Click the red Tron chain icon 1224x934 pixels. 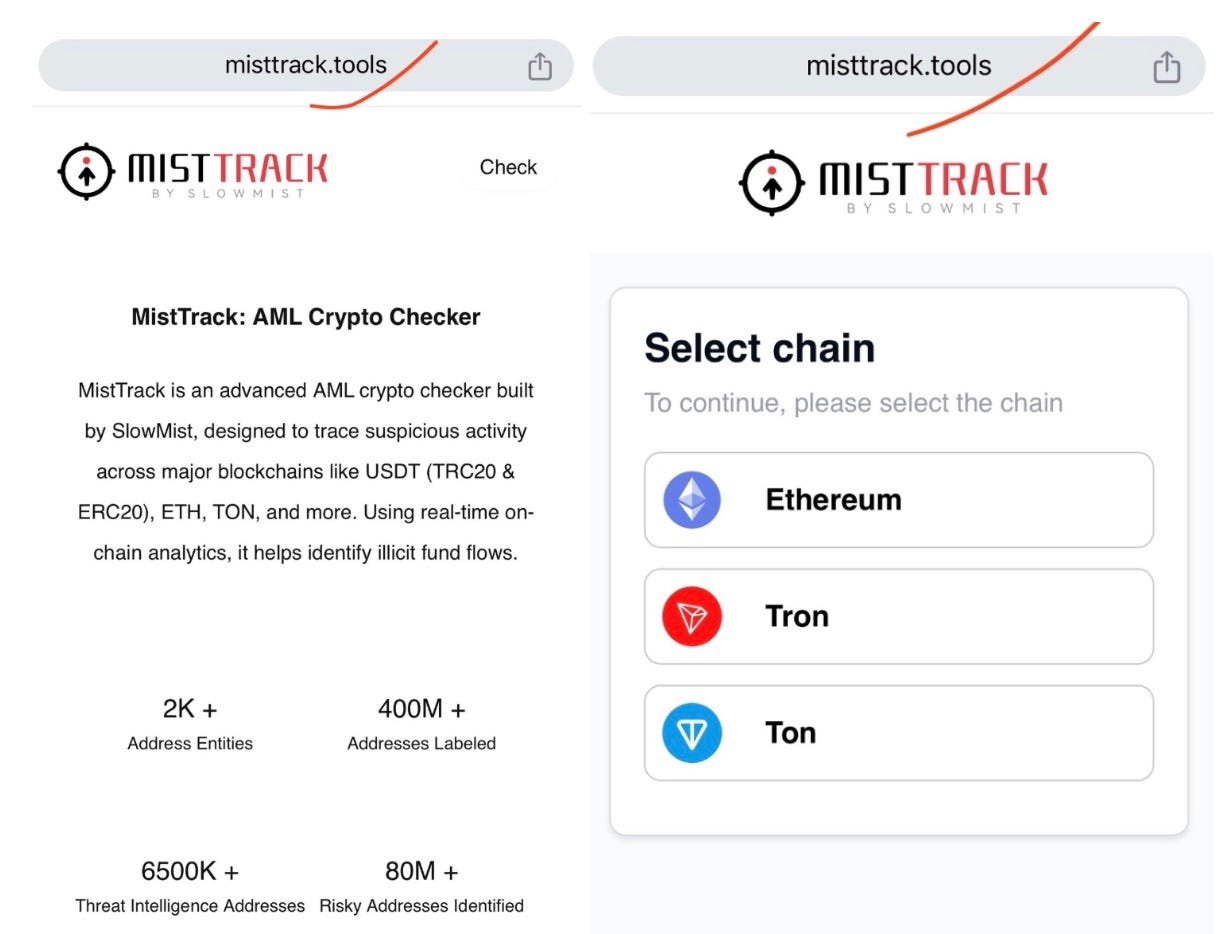click(x=690, y=616)
